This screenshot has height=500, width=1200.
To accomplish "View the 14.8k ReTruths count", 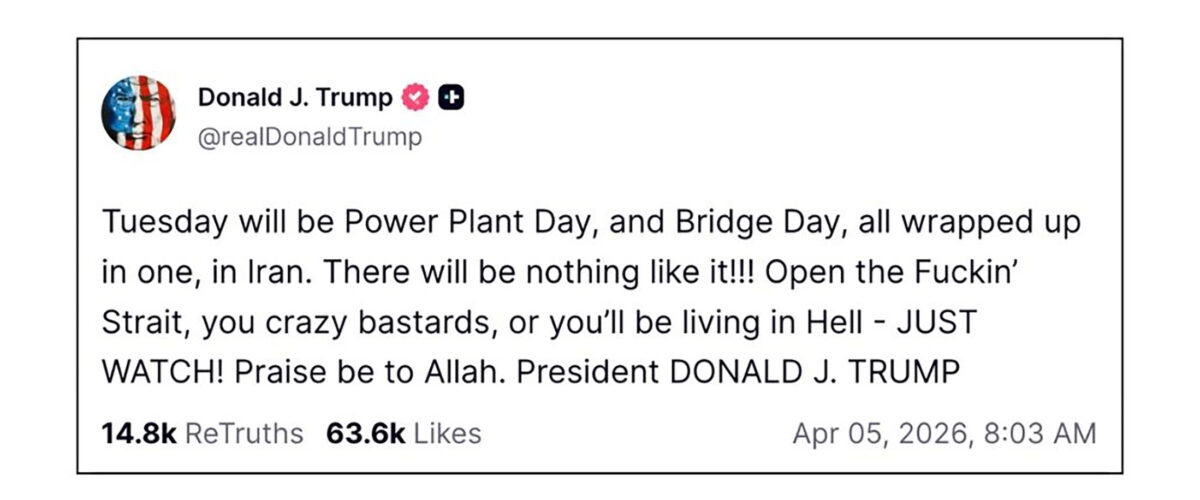I will (139, 434).
